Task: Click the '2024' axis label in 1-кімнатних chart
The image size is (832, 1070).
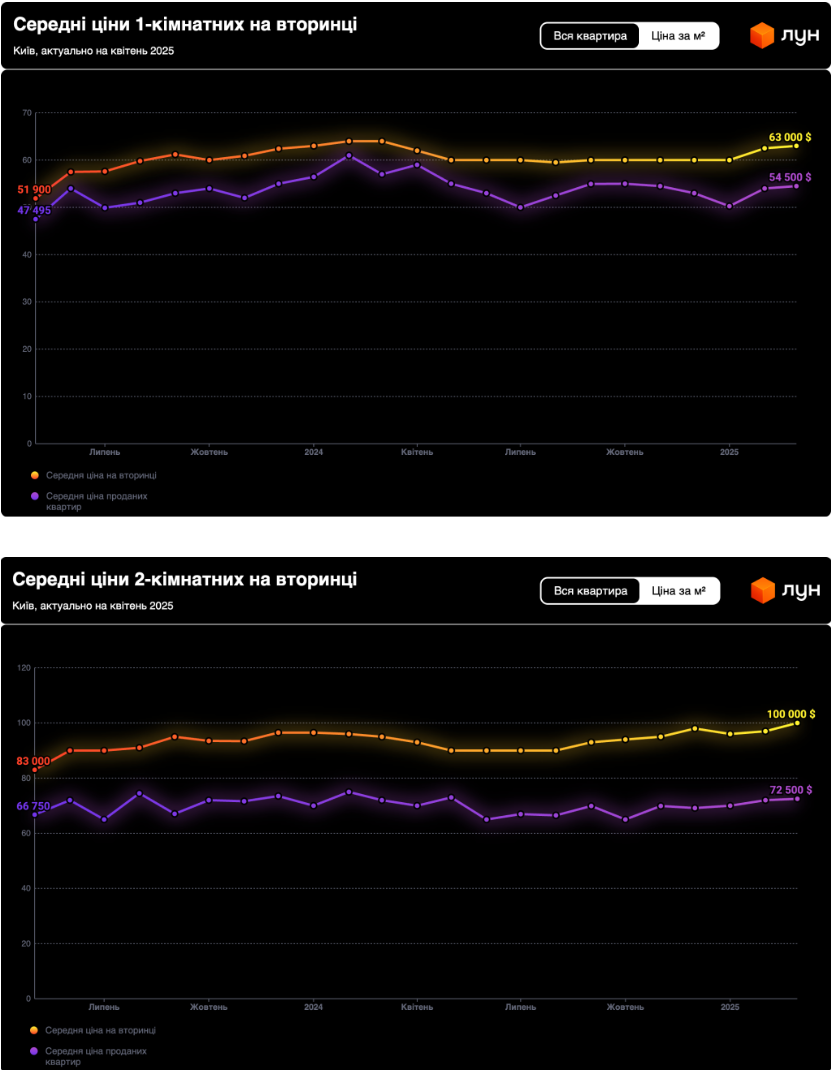Action: click(x=313, y=452)
